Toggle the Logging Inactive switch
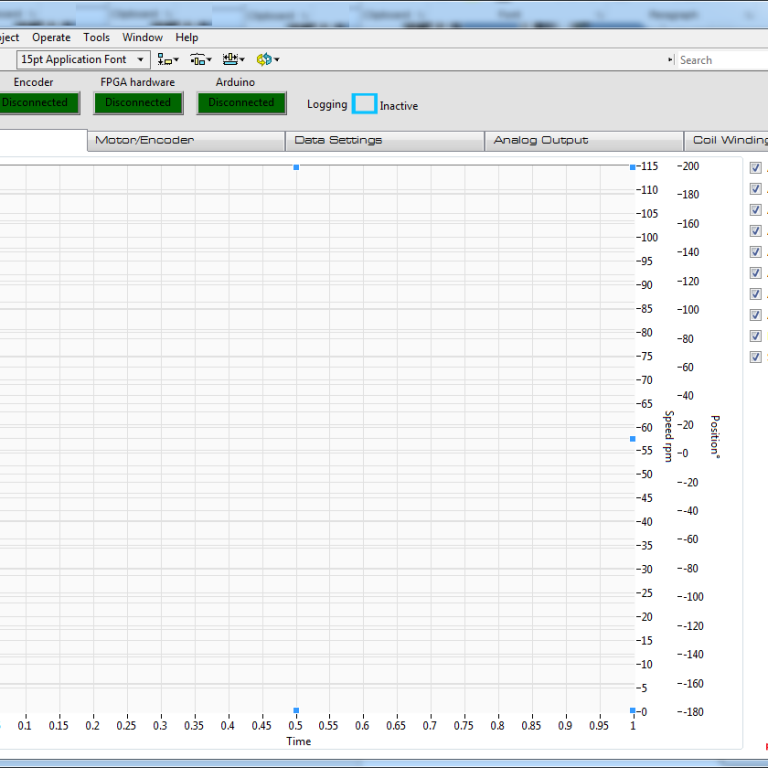768x768 pixels. click(365, 104)
